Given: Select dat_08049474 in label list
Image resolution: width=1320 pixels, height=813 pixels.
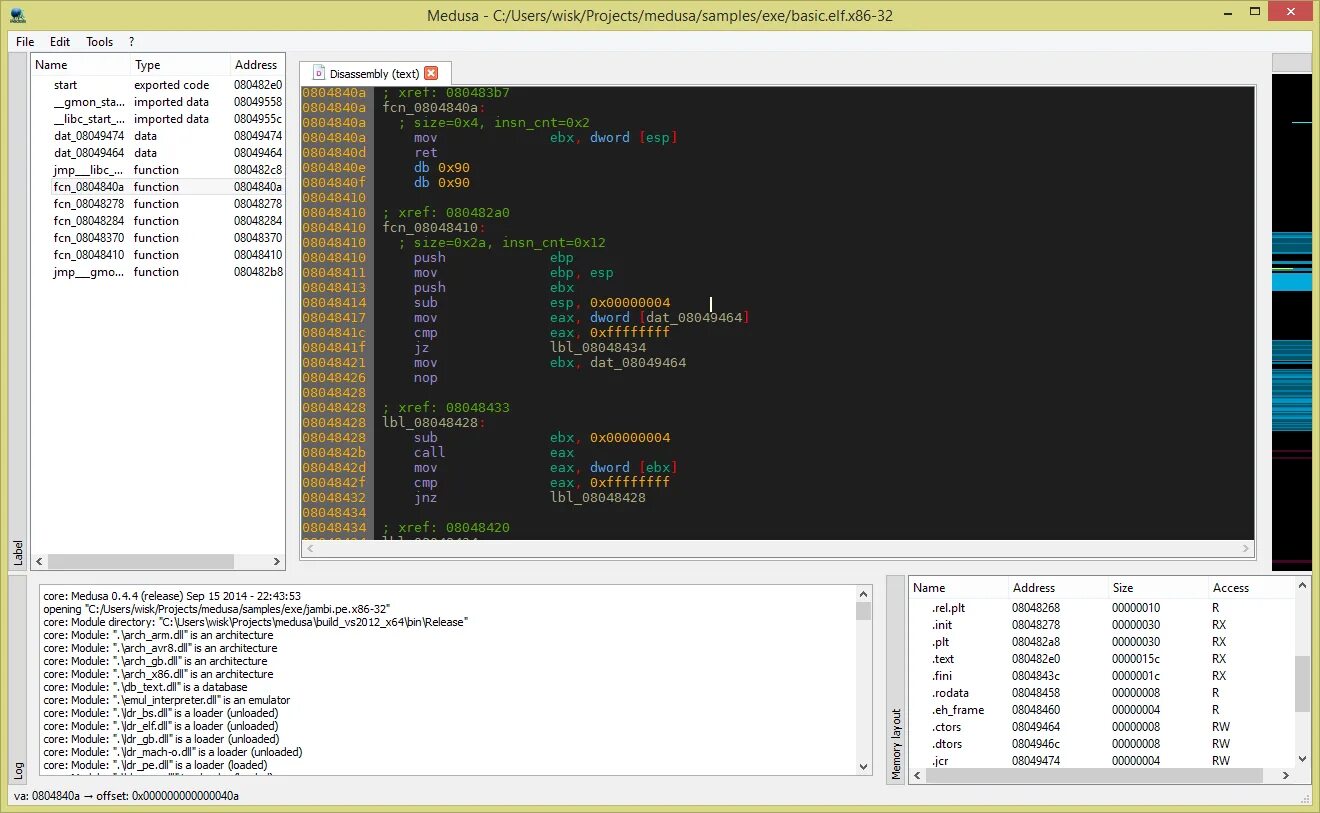Looking at the screenshot, I should pos(158,136).
